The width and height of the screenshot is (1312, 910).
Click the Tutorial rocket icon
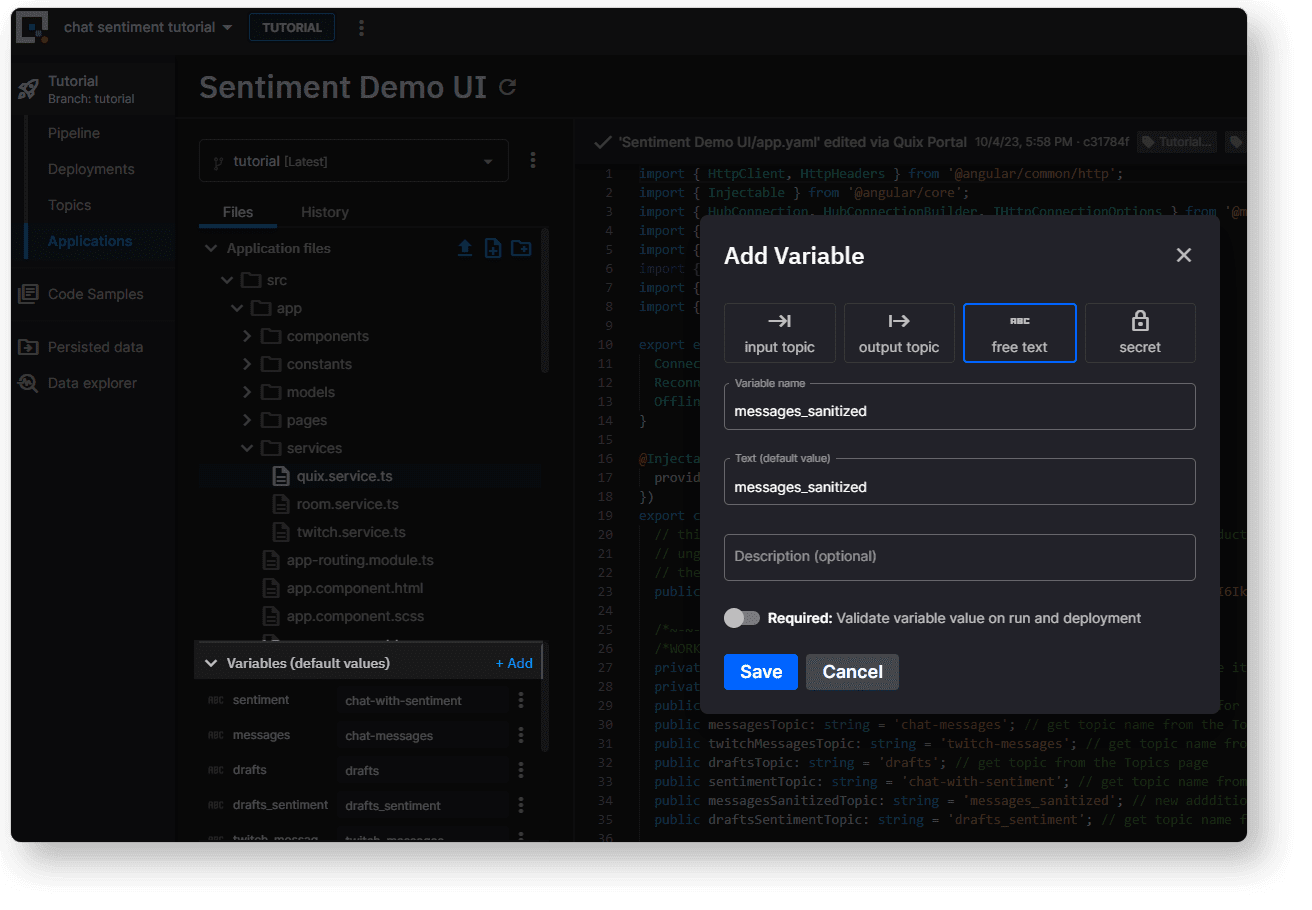click(29, 89)
